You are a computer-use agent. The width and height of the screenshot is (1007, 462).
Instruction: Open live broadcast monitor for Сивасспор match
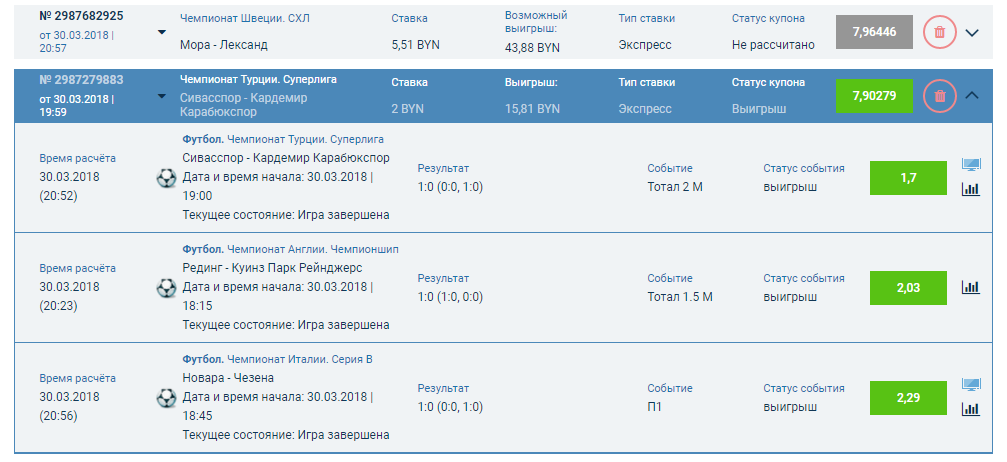coord(970,165)
